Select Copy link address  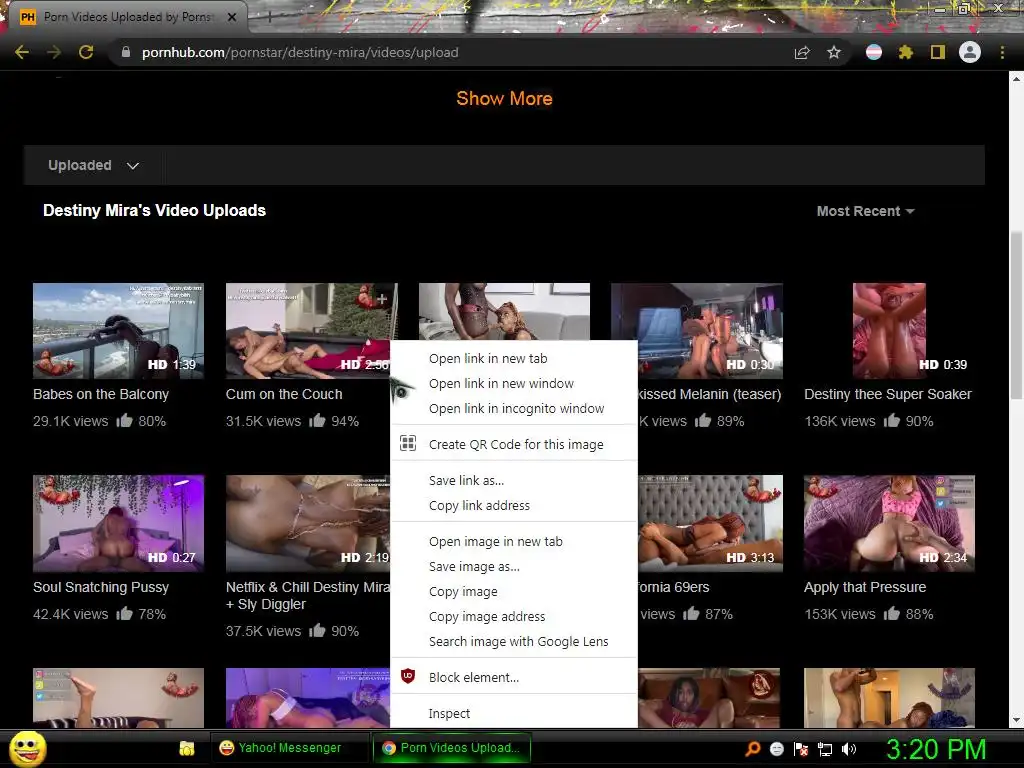pyautogui.click(x=514, y=505)
